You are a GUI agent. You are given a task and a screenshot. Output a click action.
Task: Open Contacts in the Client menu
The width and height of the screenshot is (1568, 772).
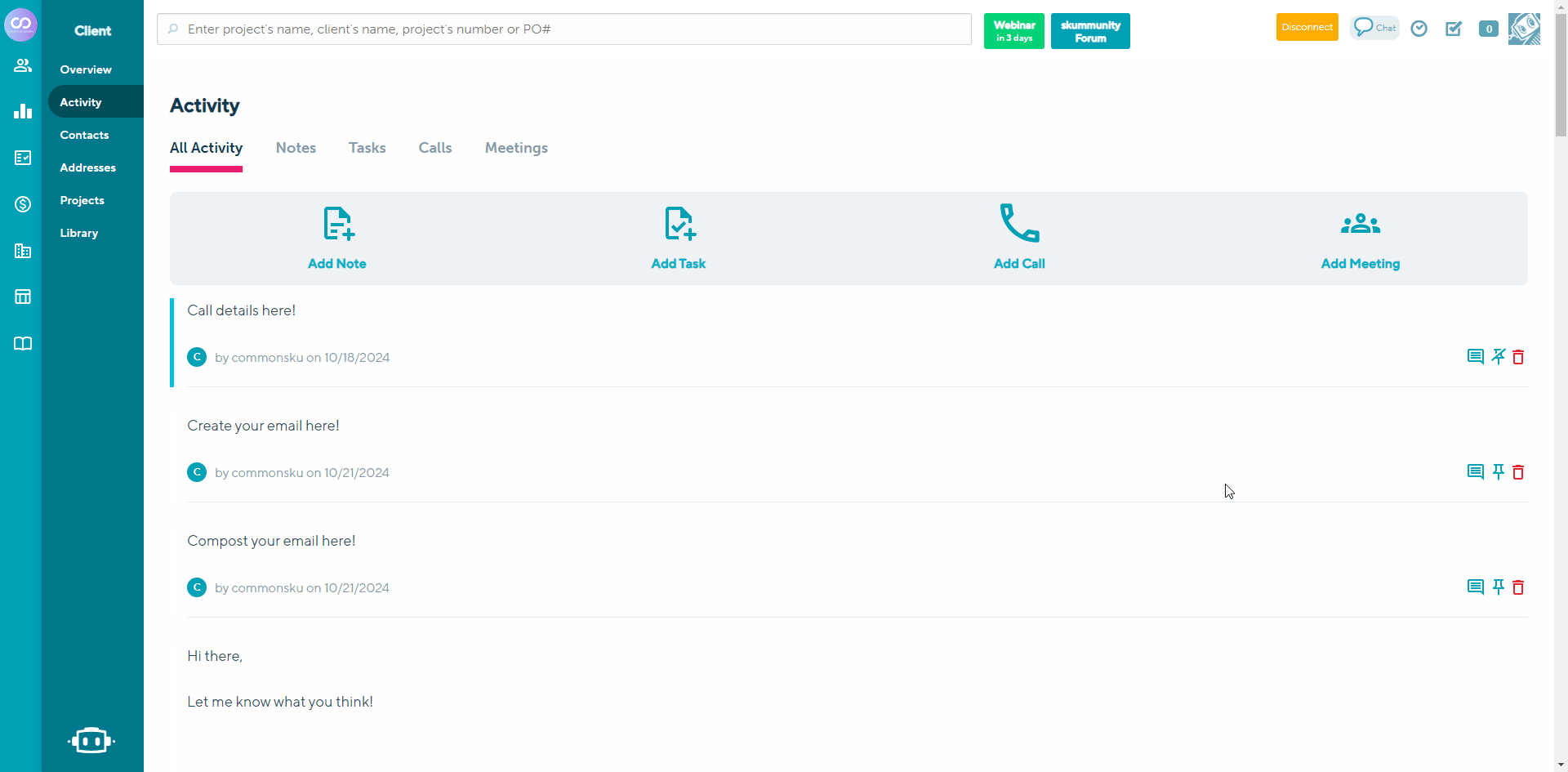(x=84, y=135)
